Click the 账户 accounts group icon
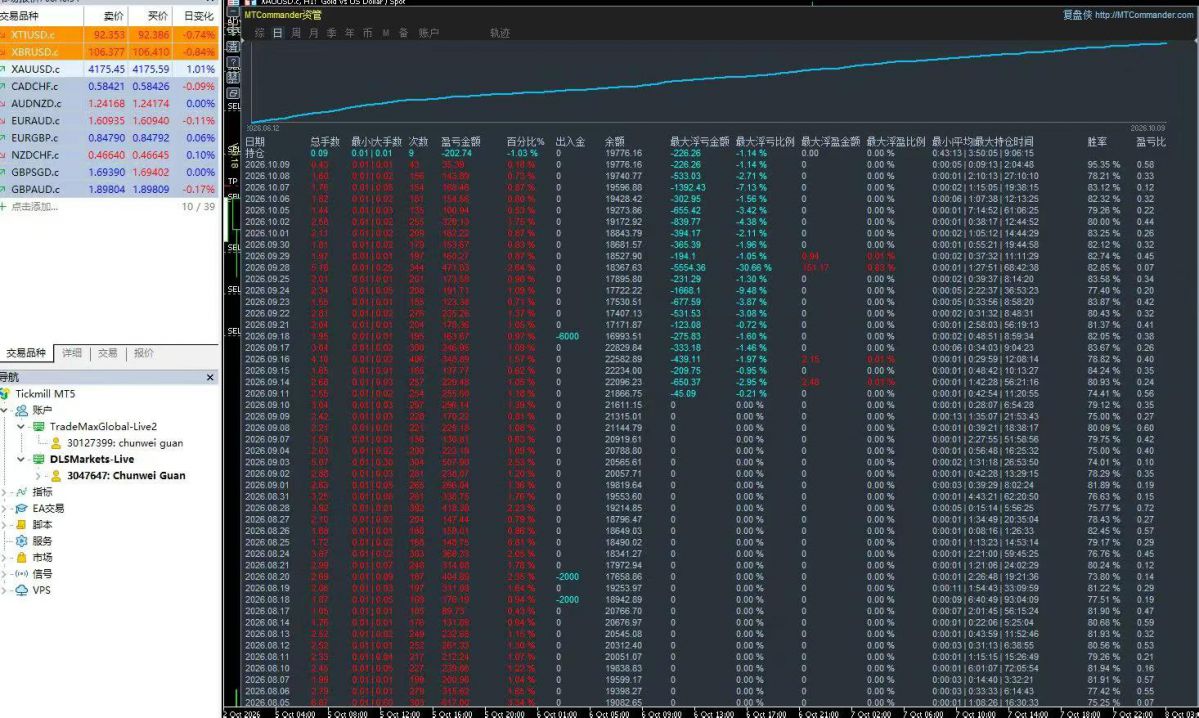Screen dimensions: 1199x718 click(21, 411)
